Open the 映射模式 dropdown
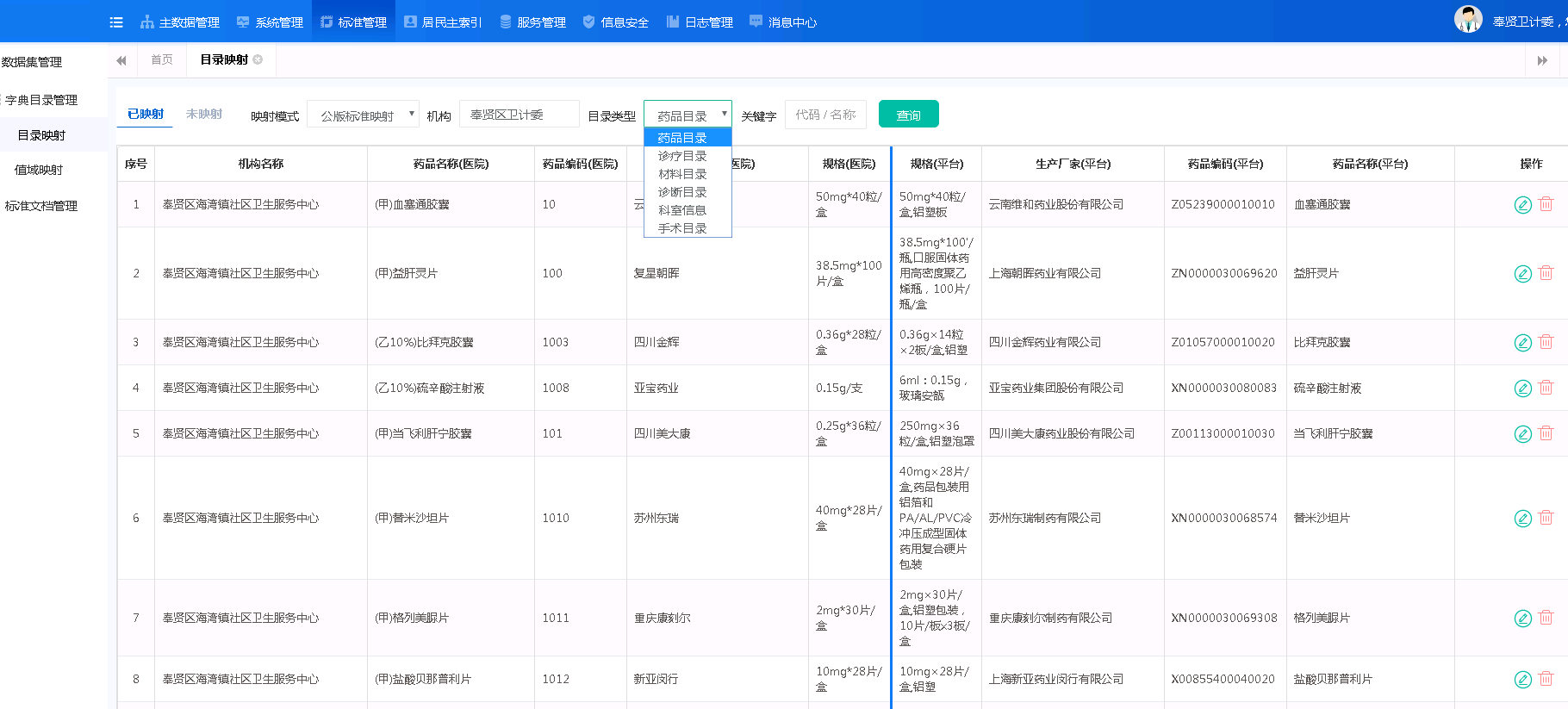This screenshot has width=1568, height=709. coord(363,115)
